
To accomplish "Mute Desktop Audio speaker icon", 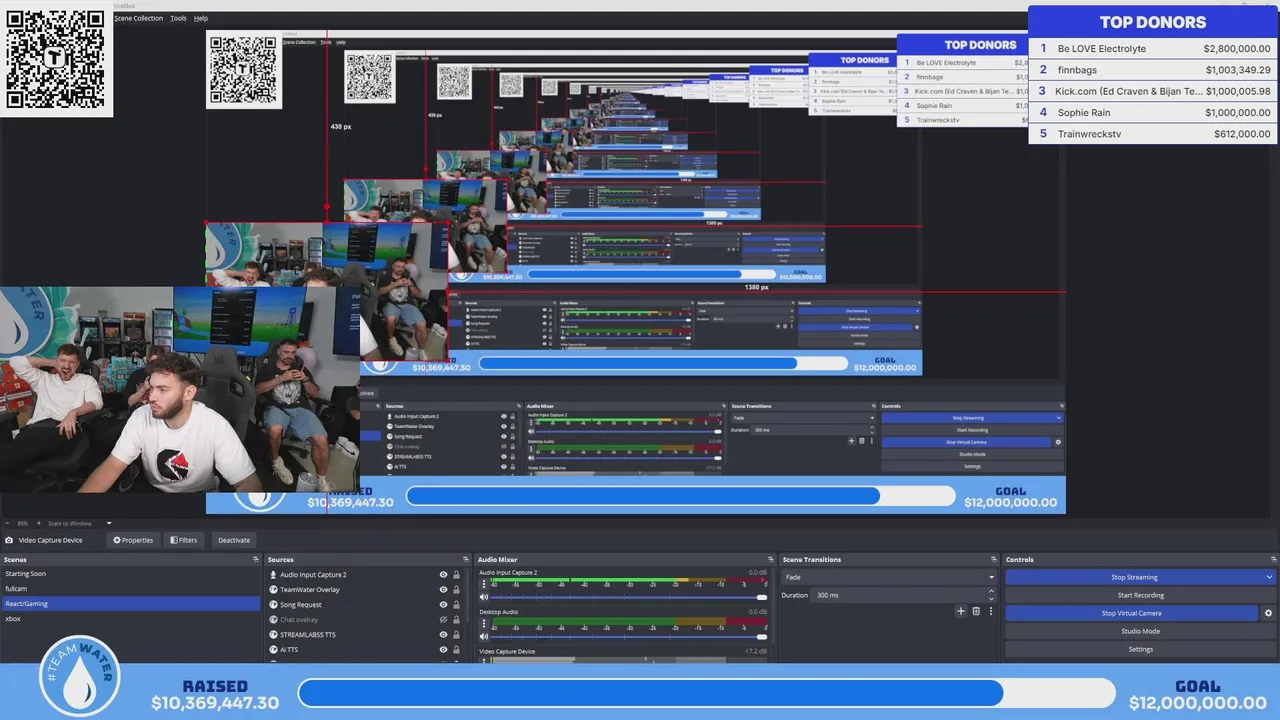I will pos(484,636).
